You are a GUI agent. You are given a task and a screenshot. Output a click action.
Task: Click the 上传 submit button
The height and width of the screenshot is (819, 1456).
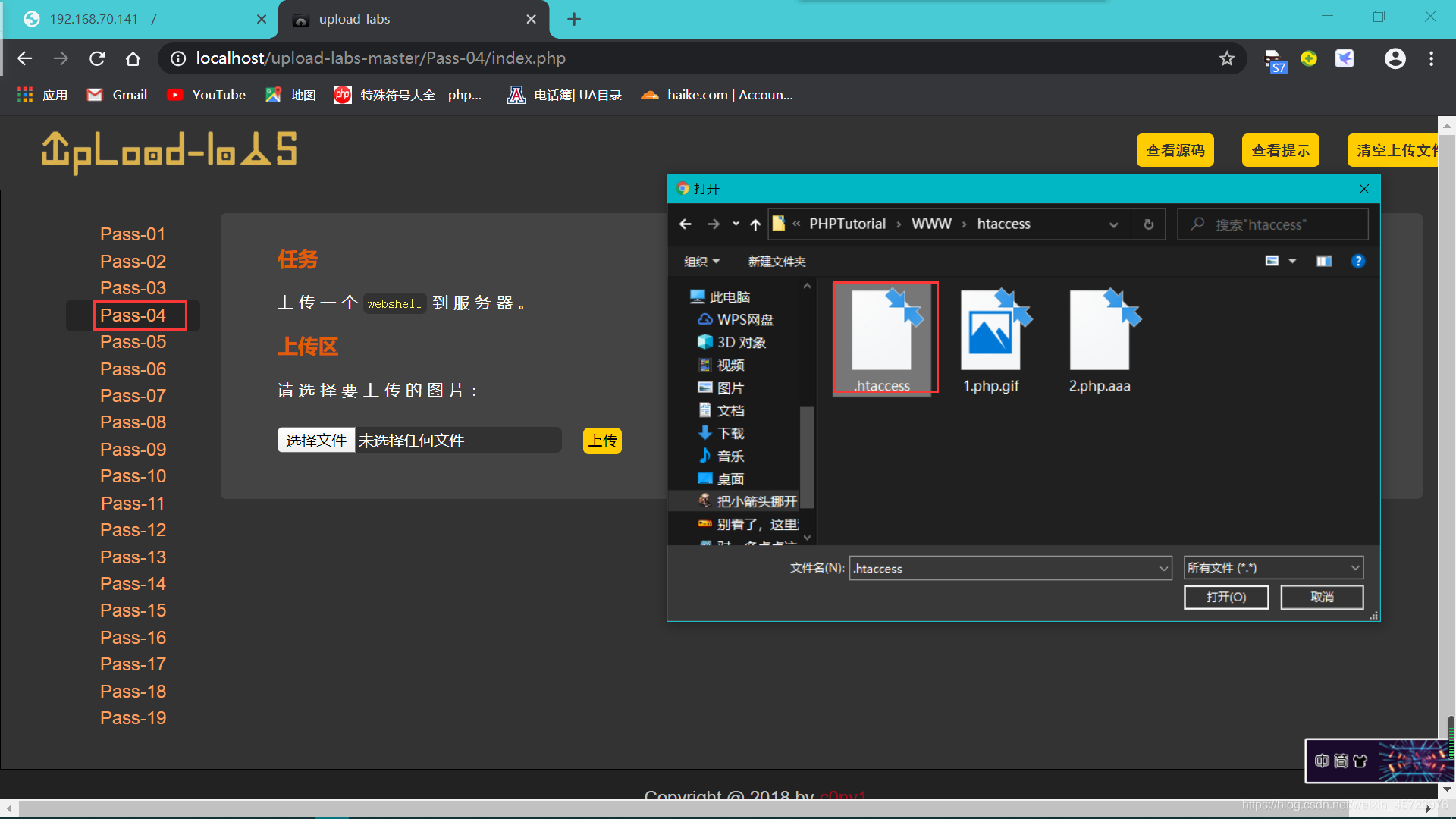(x=602, y=440)
